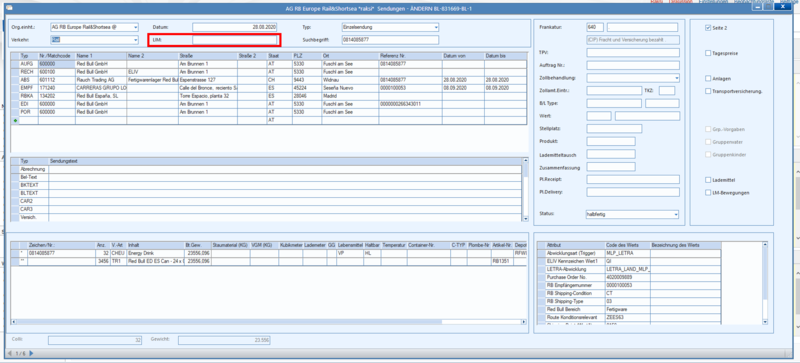Click the Espenstrasse 127 street cell
800x363 pixels.
(208, 80)
